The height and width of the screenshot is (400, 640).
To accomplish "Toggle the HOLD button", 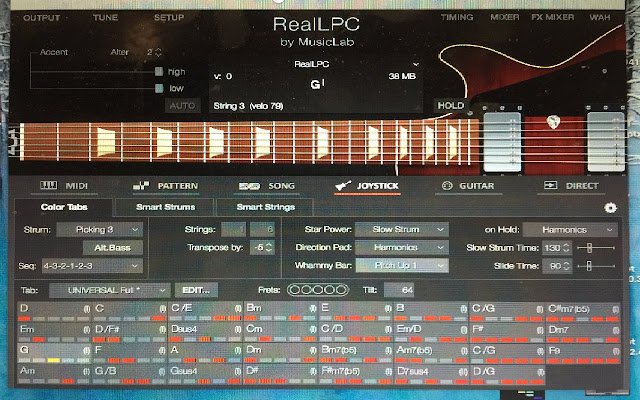I will [x=450, y=106].
